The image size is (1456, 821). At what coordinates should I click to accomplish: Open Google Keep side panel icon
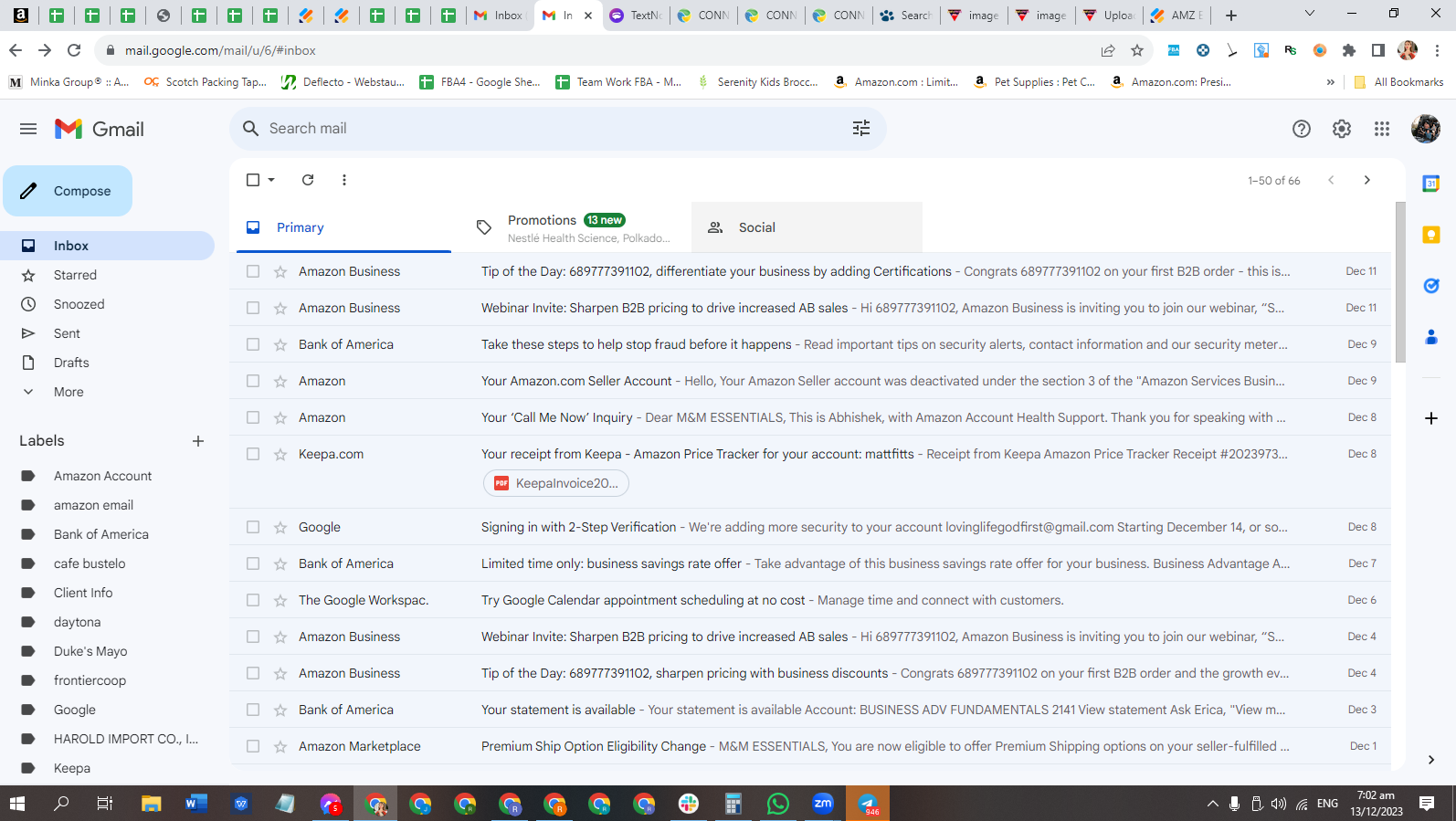point(1431,235)
